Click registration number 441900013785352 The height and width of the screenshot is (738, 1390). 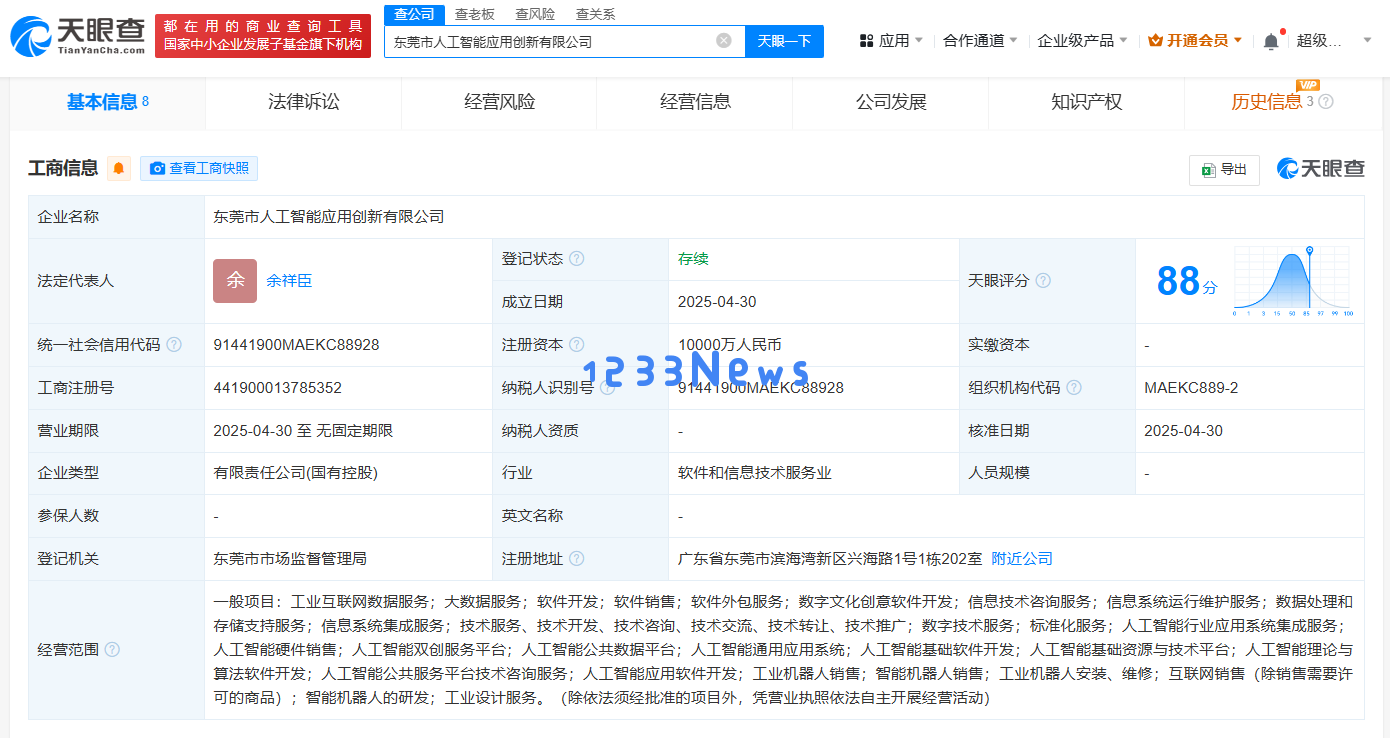click(x=277, y=388)
